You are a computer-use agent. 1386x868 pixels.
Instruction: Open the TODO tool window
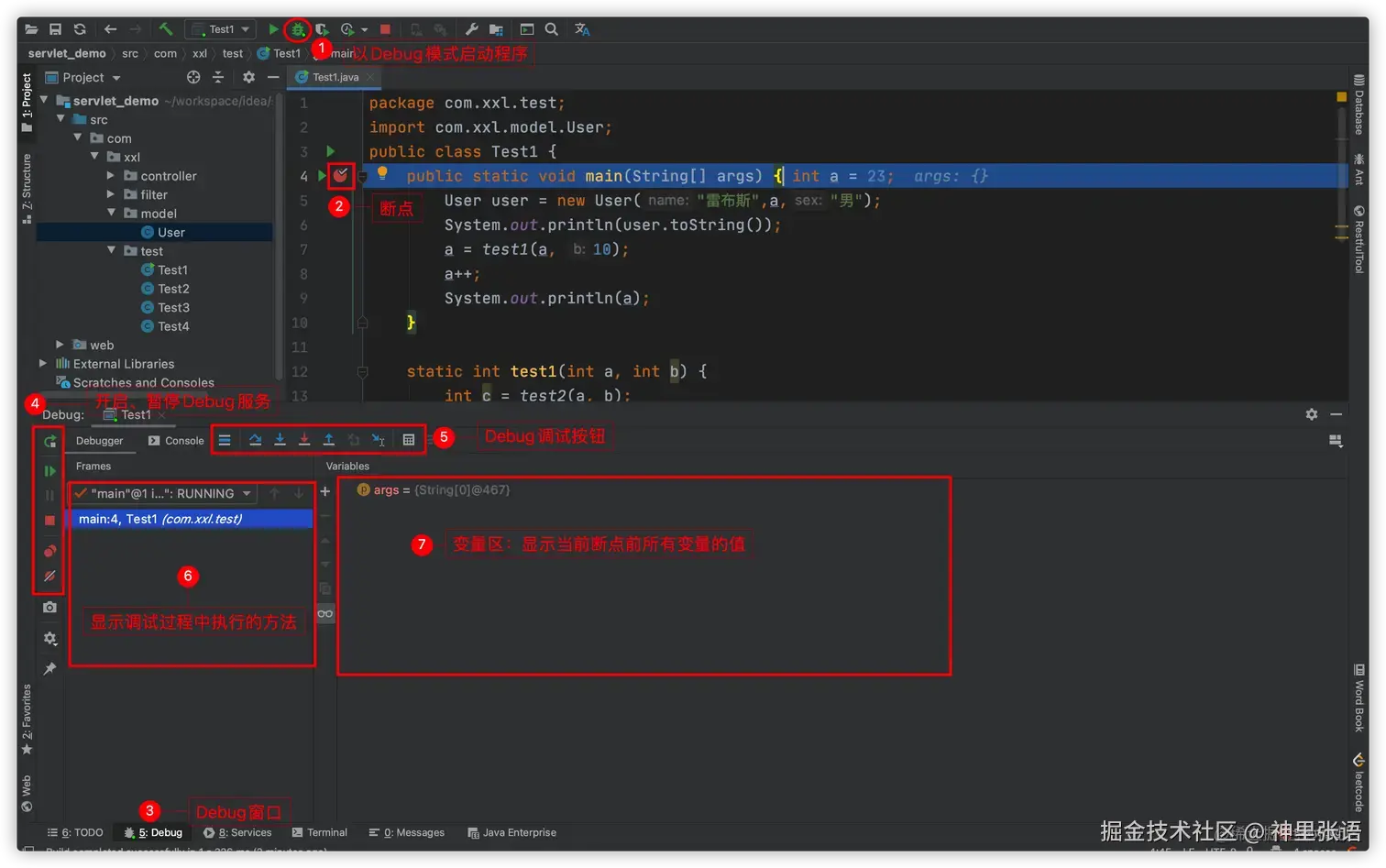point(75,832)
